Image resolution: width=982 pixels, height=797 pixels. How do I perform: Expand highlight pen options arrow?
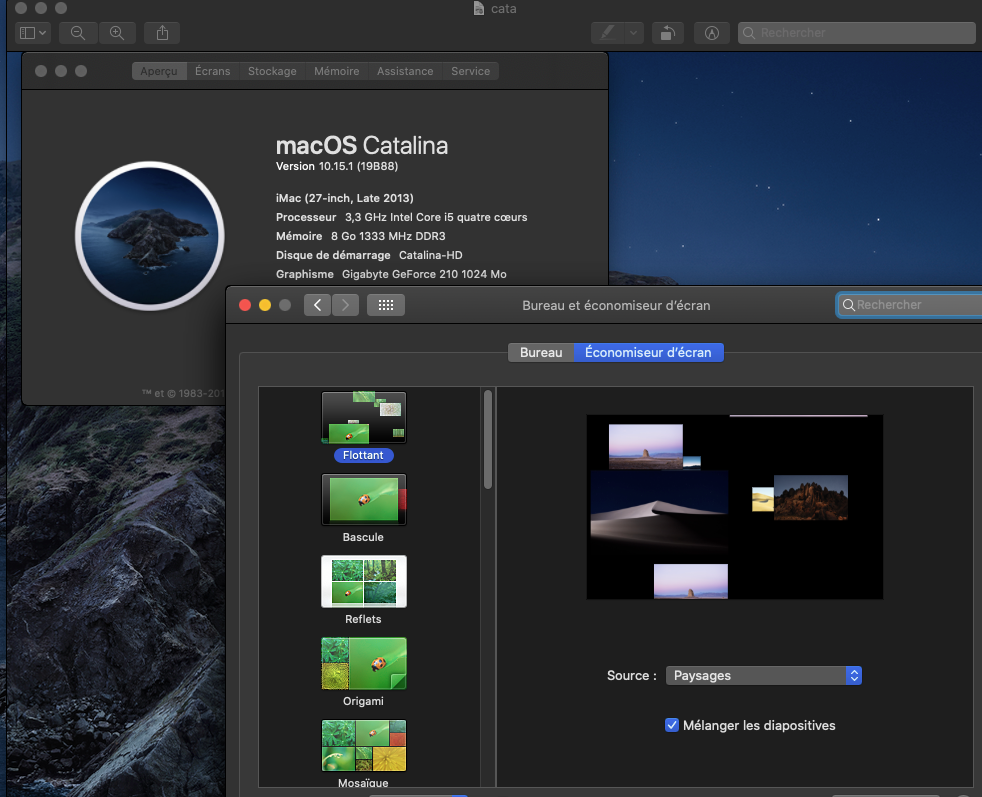(634, 33)
